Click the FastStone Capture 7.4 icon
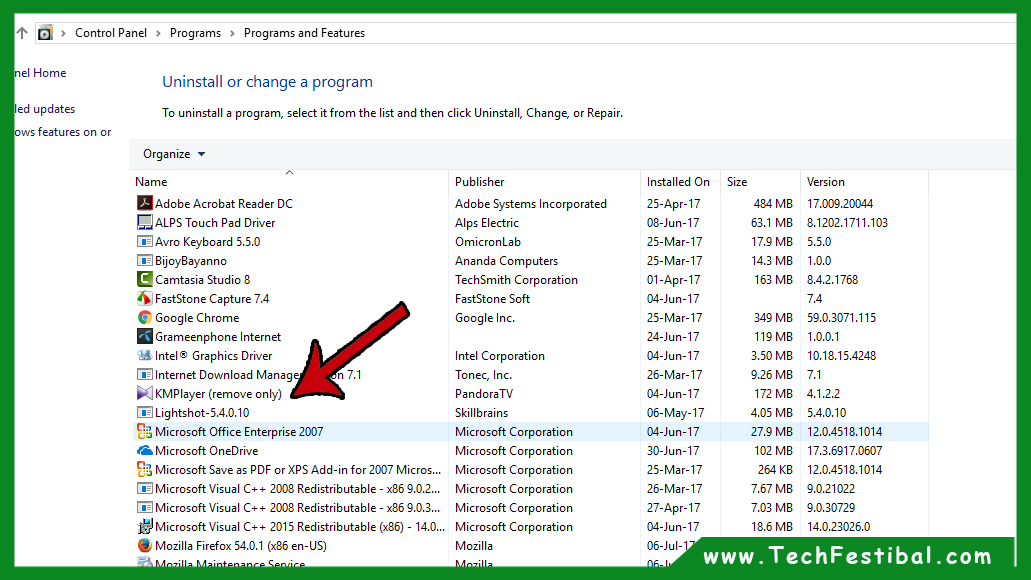 [145, 299]
